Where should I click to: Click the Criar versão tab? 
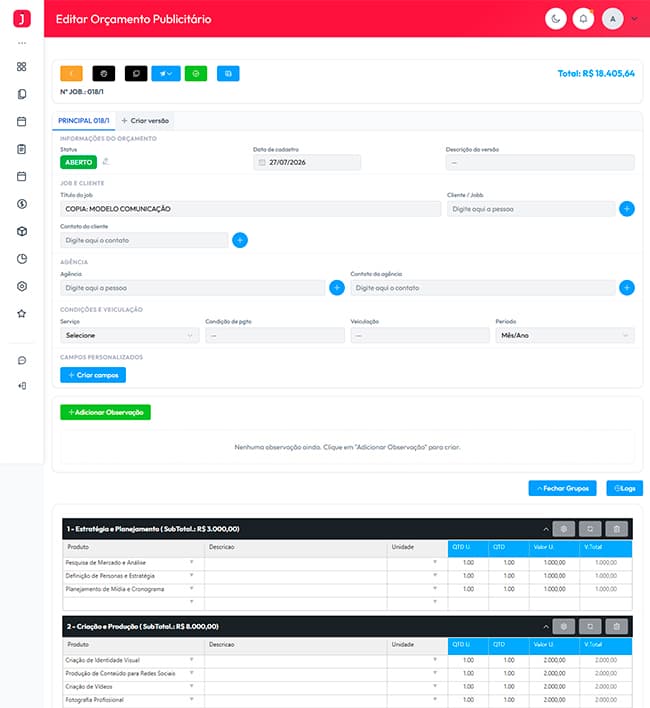click(x=145, y=121)
